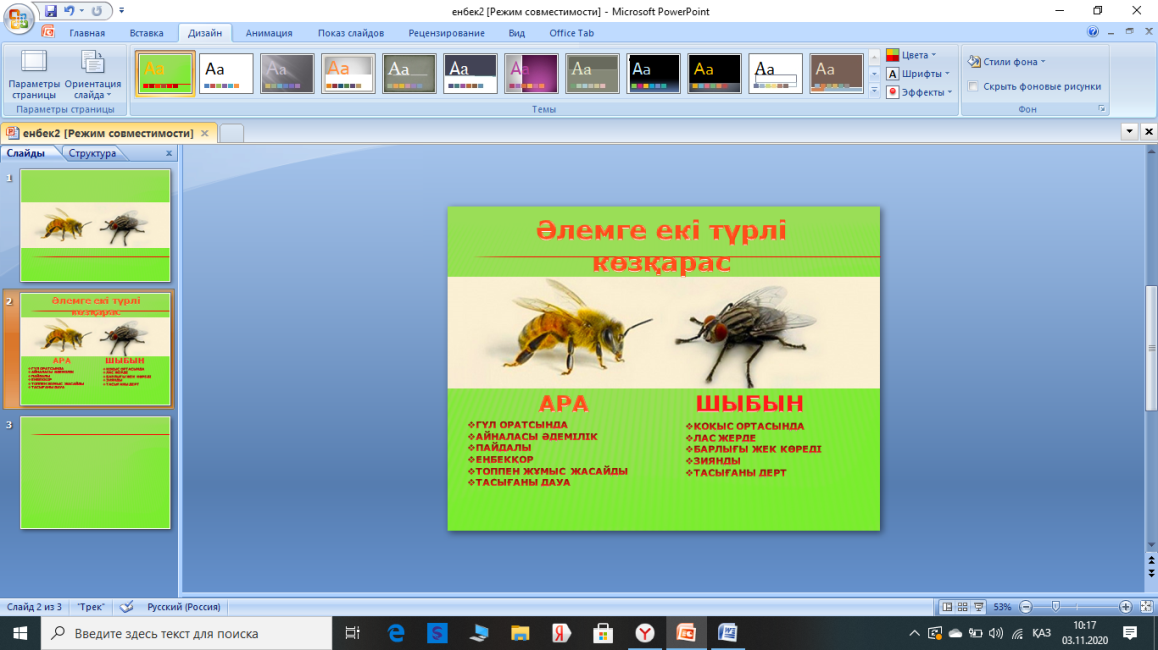Switch to Slide Sorter view icon
The width and height of the screenshot is (1158, 650).
(962, 606)
